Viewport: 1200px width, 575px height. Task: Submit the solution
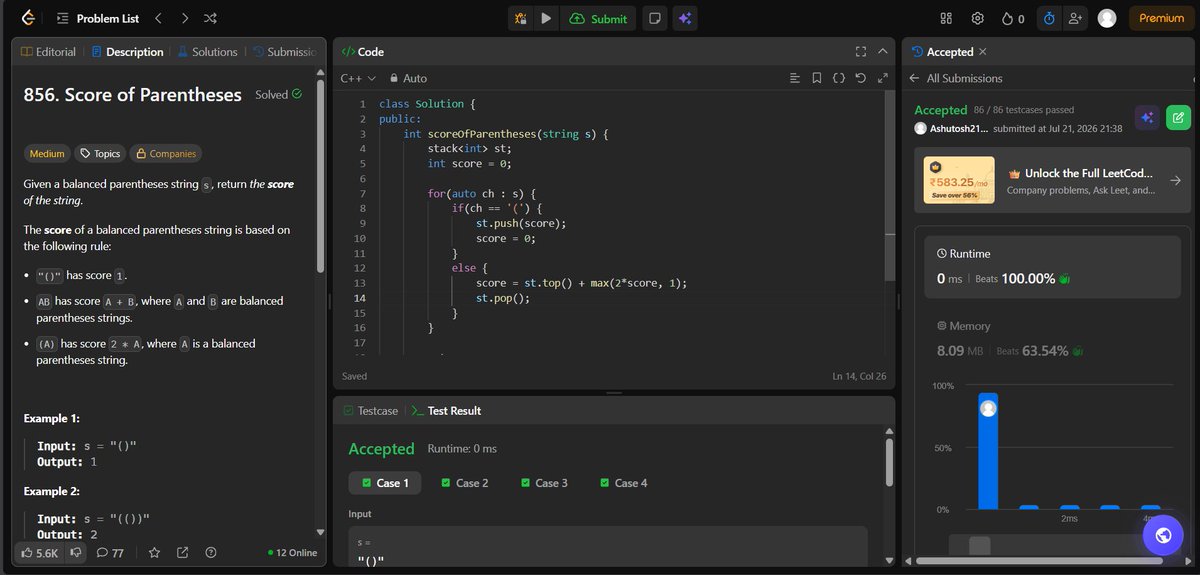598,18
